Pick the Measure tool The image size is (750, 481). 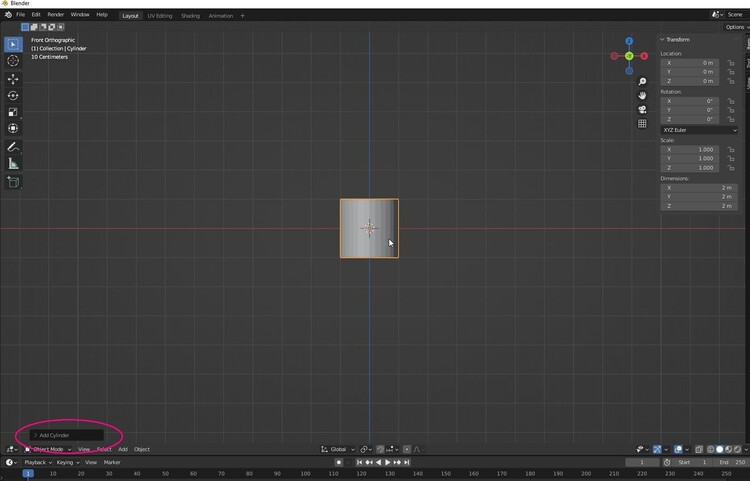[x=13, y=163]
